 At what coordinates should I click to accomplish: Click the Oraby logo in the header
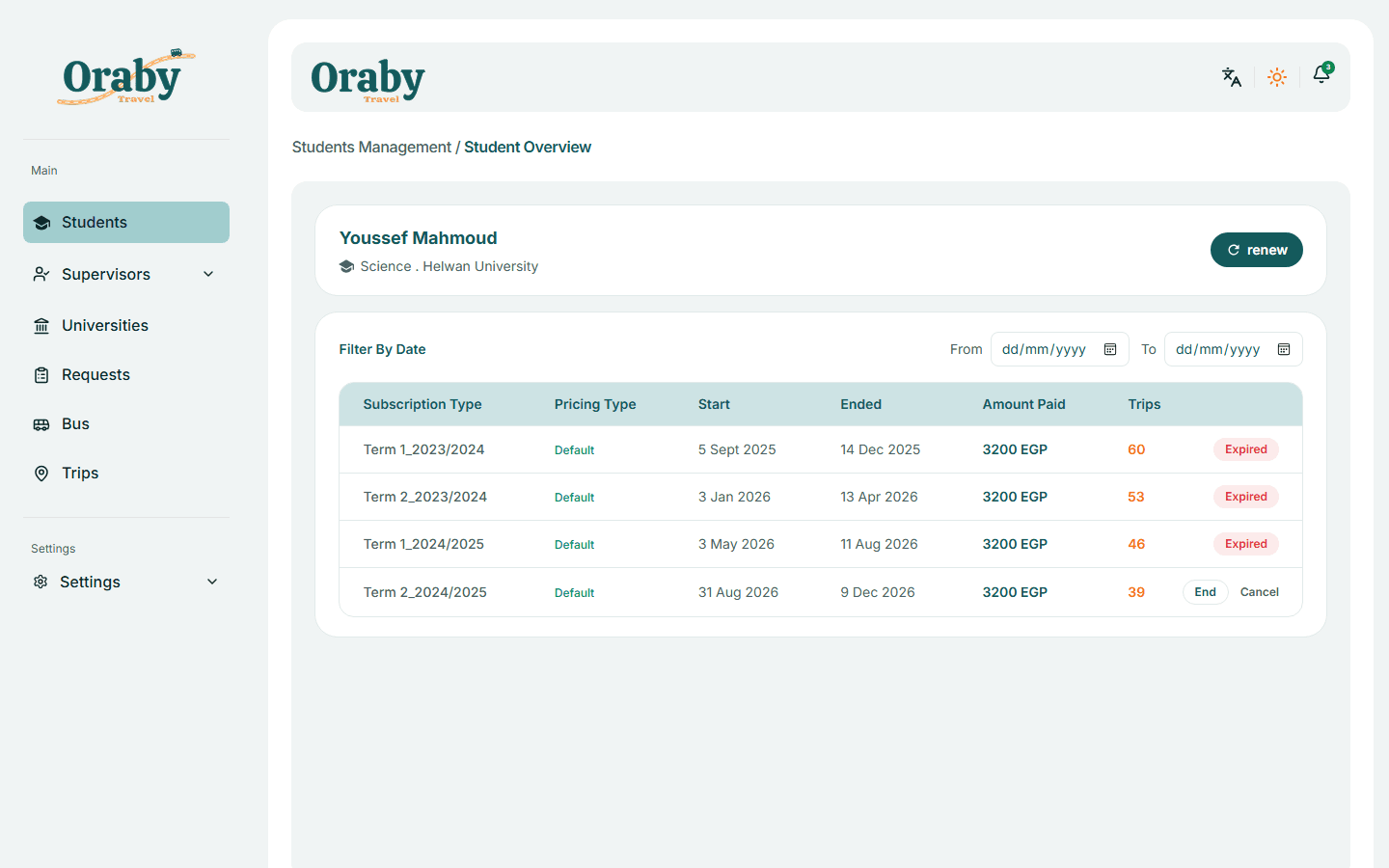(x=368, y=79)
